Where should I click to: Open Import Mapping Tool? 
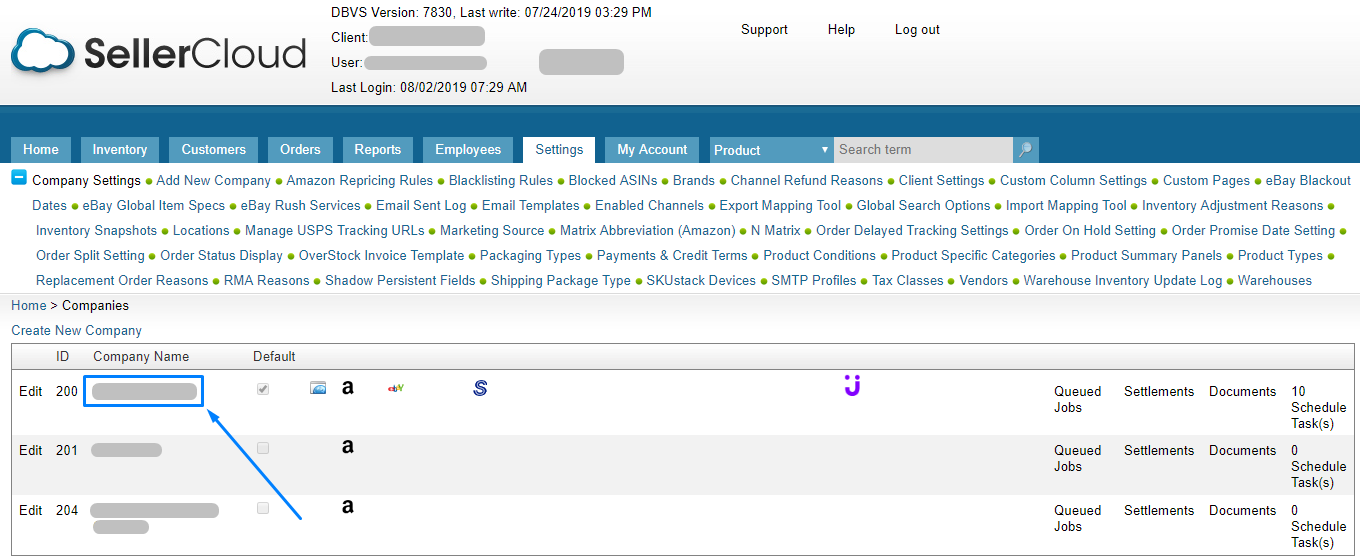pos(1067,206)
